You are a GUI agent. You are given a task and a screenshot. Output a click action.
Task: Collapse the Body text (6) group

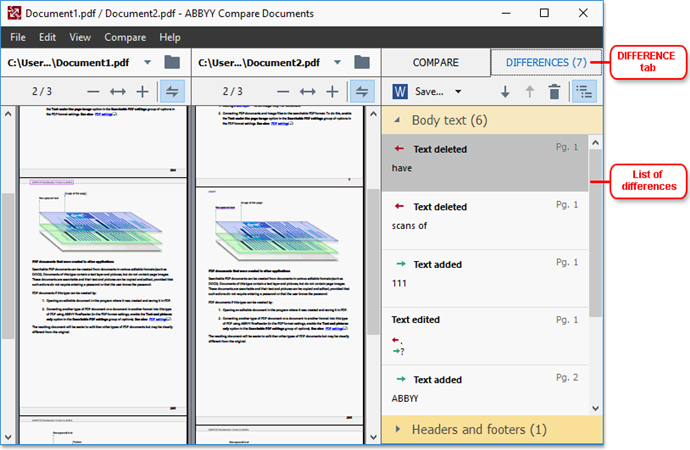pyautogui.click(x=397, y=120)
